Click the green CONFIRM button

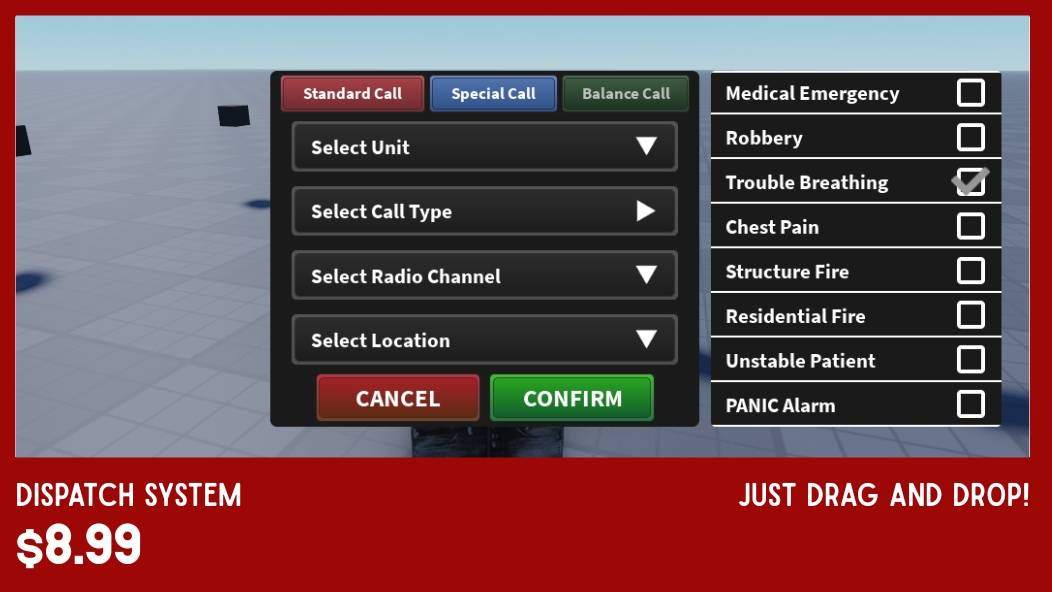click(572, 398)
